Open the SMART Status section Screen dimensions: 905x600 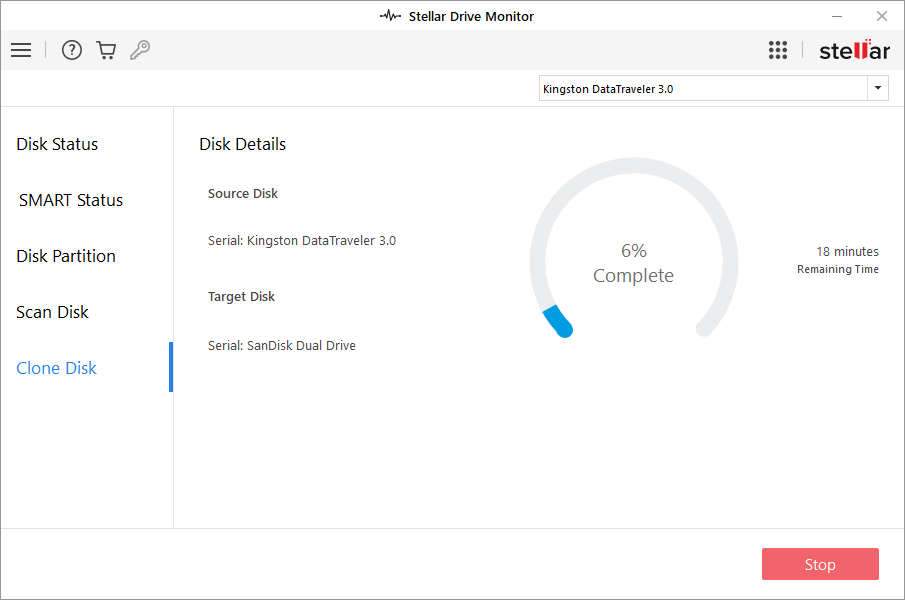[71, 200]
